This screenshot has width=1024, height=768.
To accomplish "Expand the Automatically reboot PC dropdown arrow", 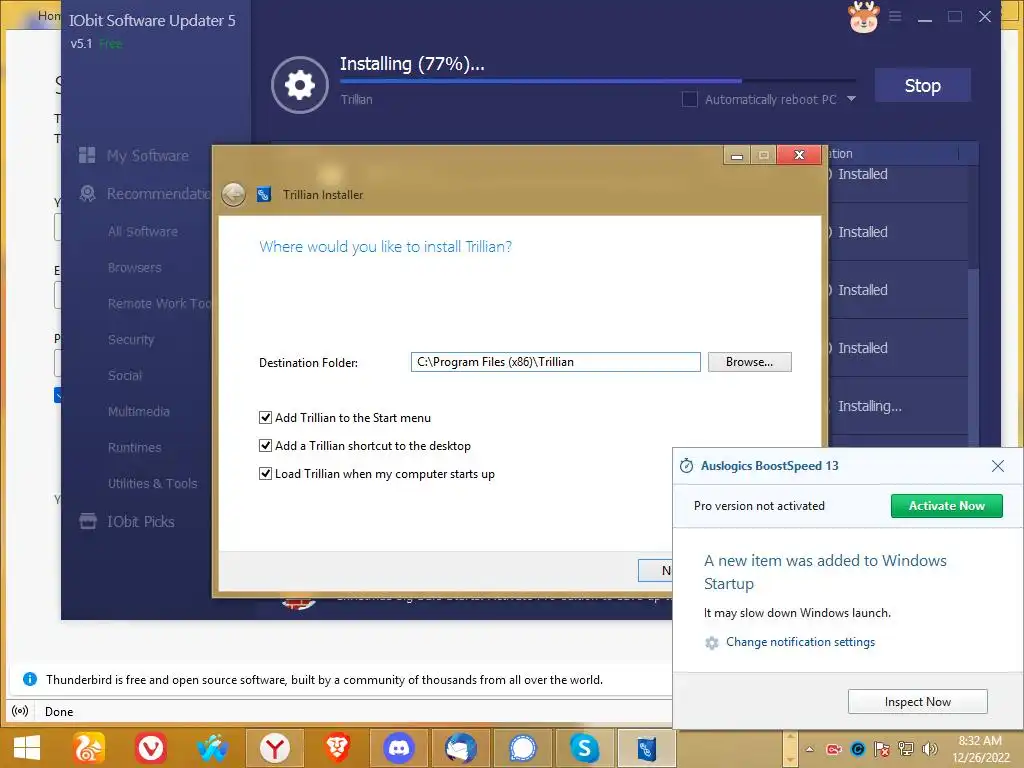I will [x=851, y=99].
